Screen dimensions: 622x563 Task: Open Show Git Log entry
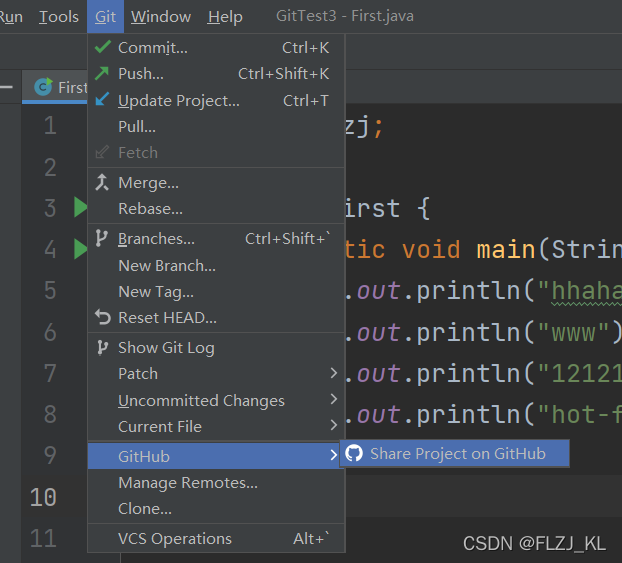coord(216,348)
